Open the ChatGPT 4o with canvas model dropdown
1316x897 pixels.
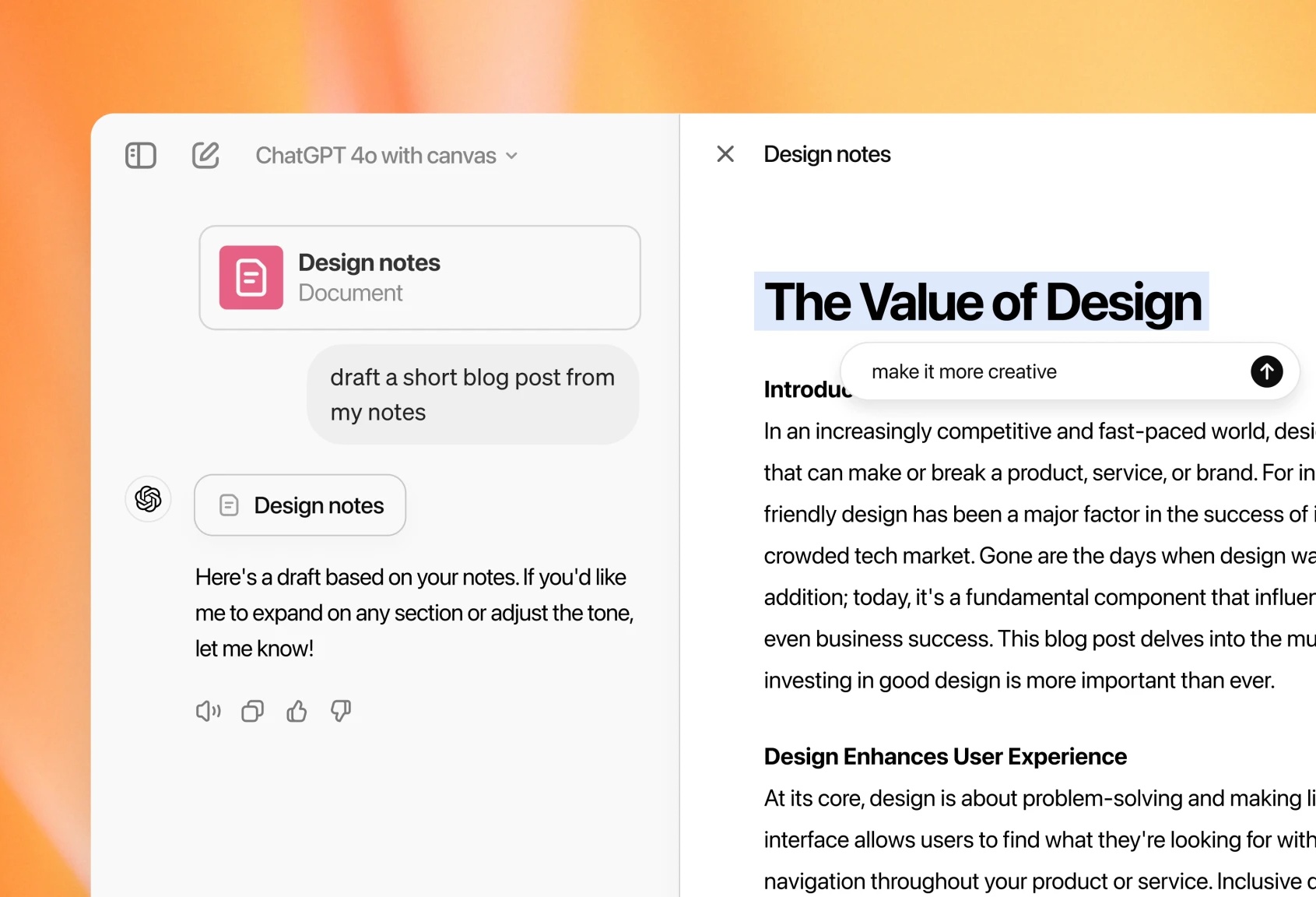pos(386,156)
